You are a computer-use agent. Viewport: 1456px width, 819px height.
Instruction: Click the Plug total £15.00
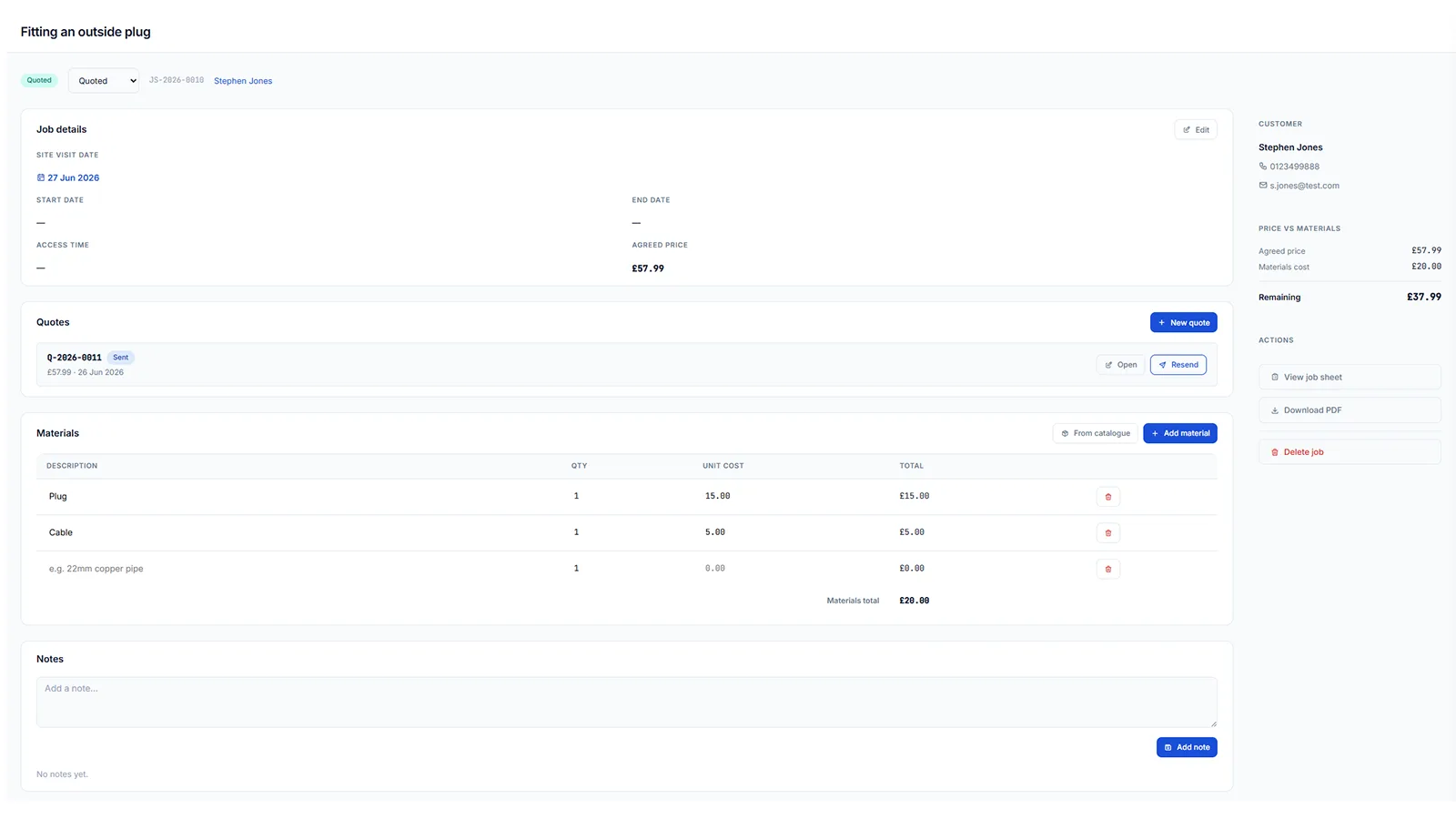coord(915,496)
